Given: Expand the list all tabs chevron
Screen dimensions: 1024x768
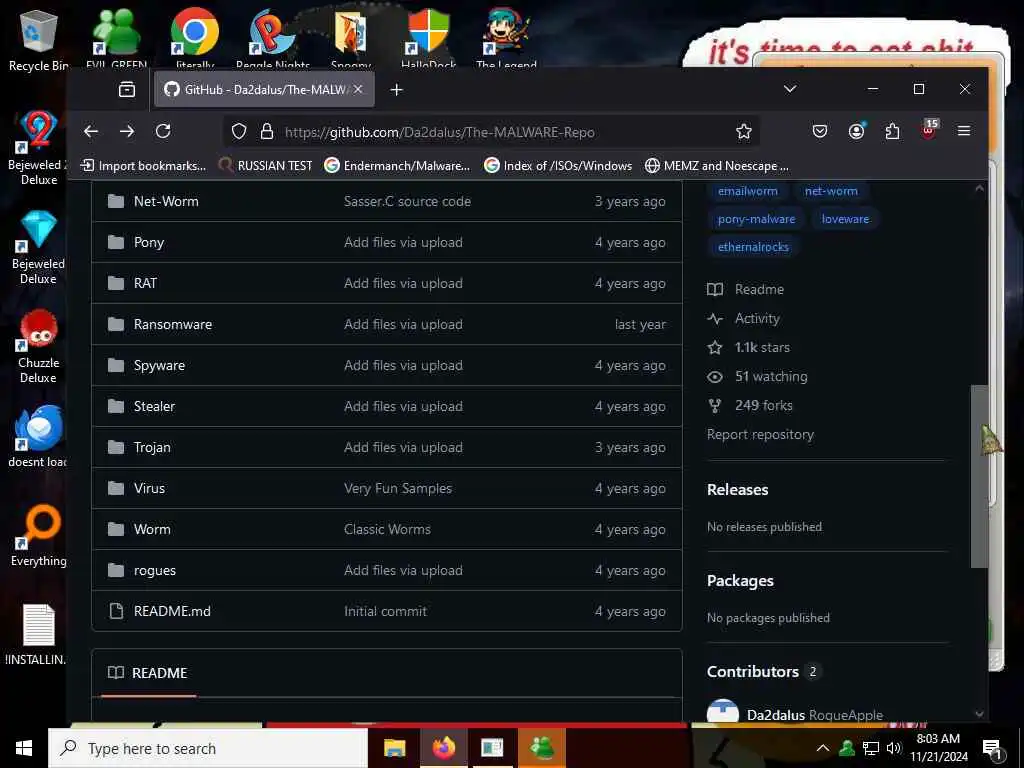Looking at the screenshot, I should (790, 89).
